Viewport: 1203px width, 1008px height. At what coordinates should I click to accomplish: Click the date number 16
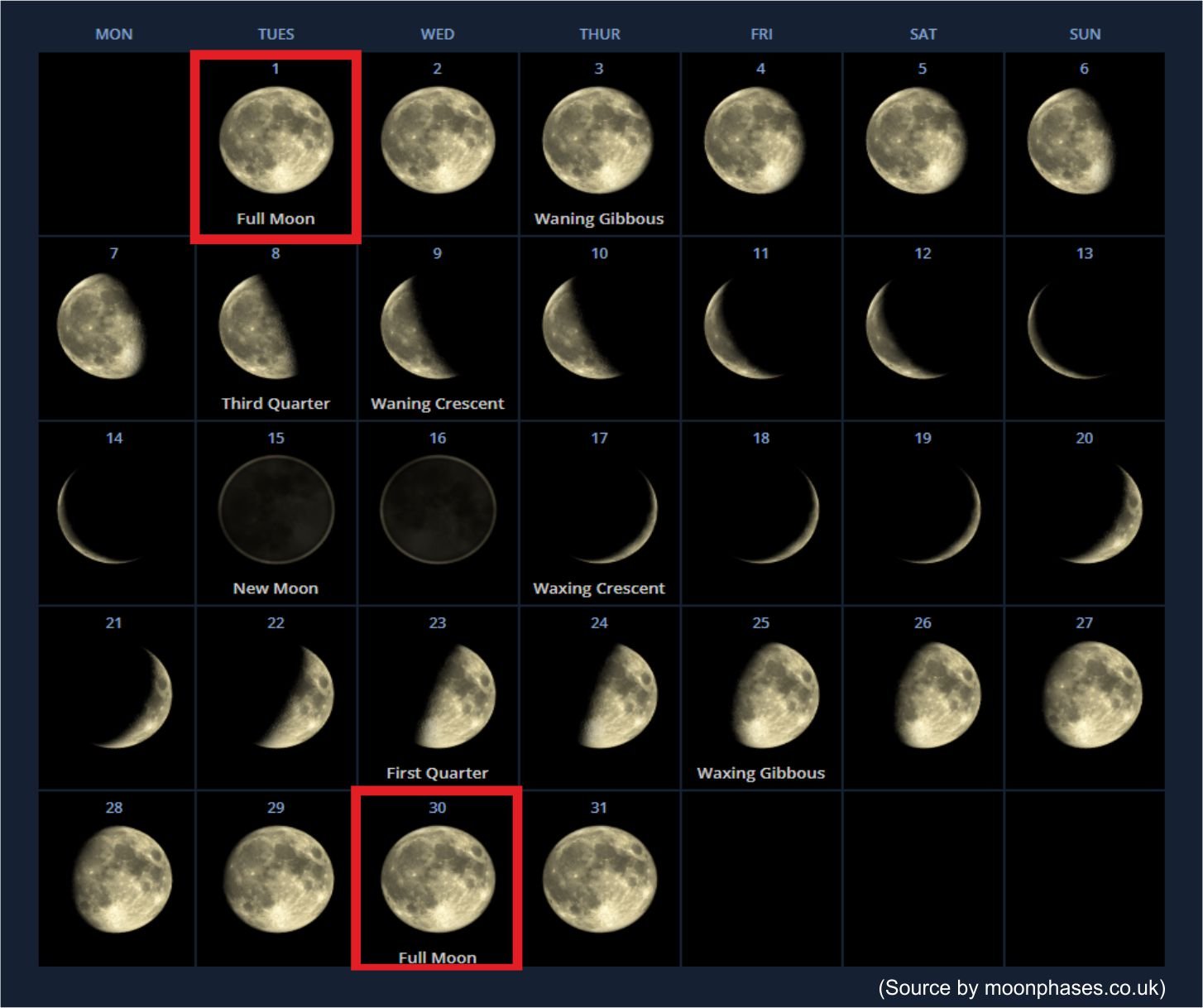438,438
